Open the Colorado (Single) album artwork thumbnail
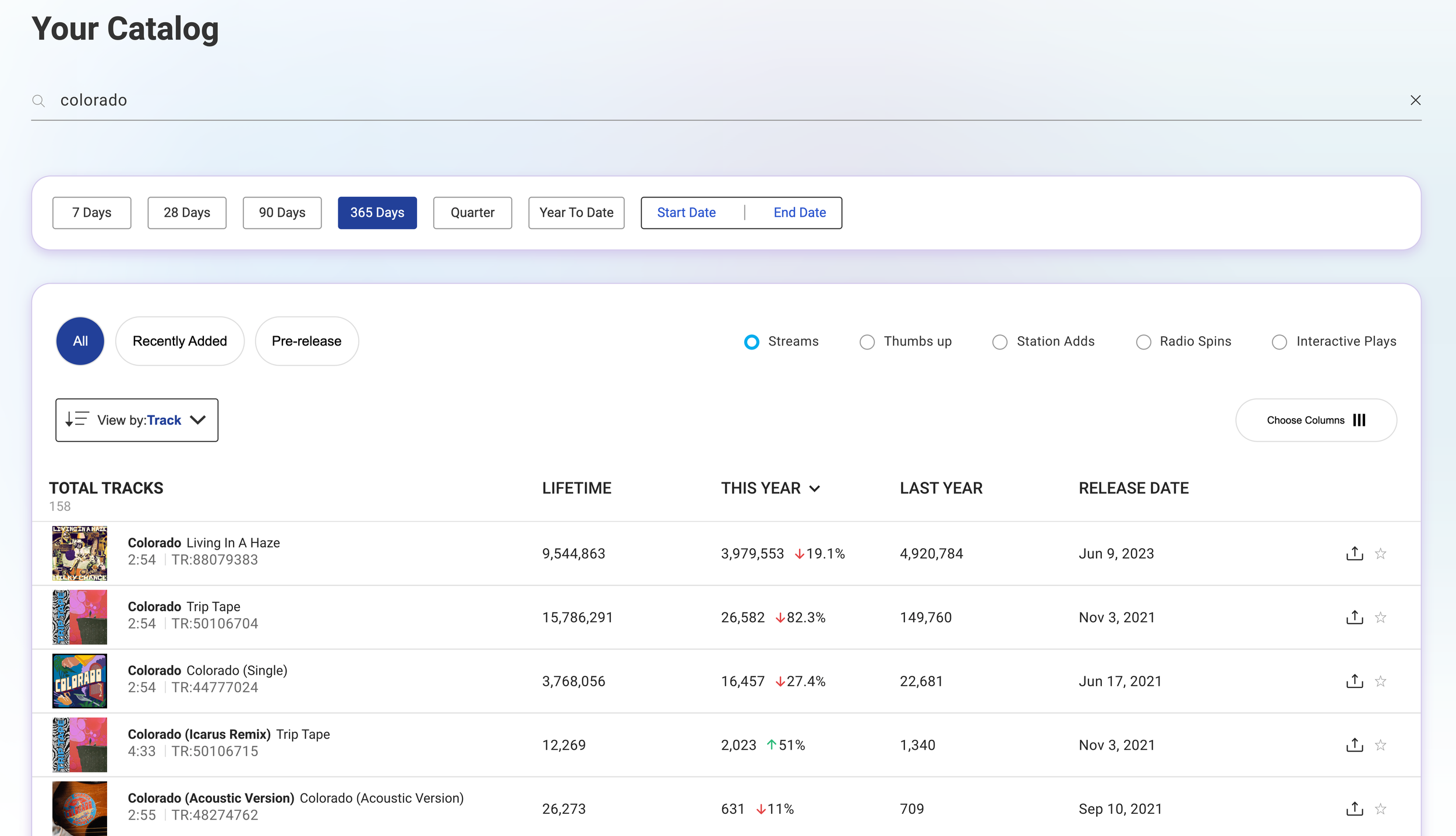The image size is (1456, 836). tap(80, 680)
